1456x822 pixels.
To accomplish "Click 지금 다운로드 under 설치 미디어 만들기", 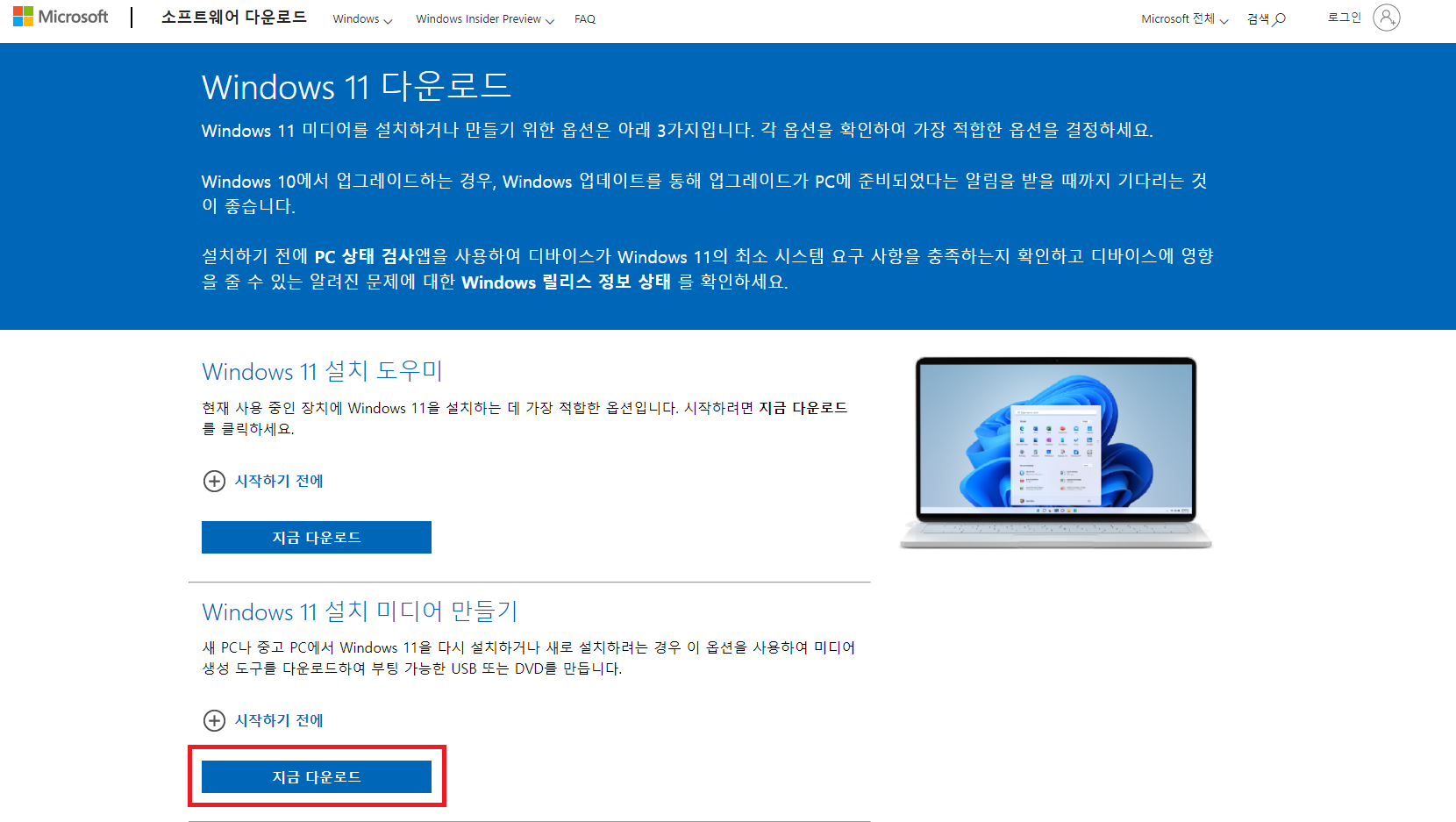I will click(317, 777).
